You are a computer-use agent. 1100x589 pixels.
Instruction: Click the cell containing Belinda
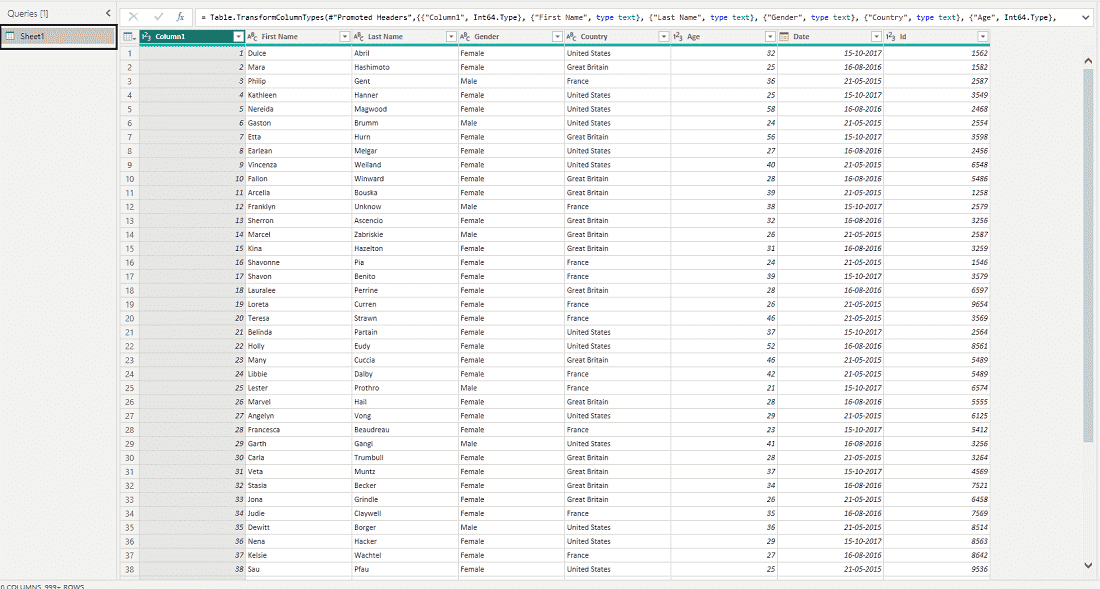pyautogui.click(x=298, y=332)
